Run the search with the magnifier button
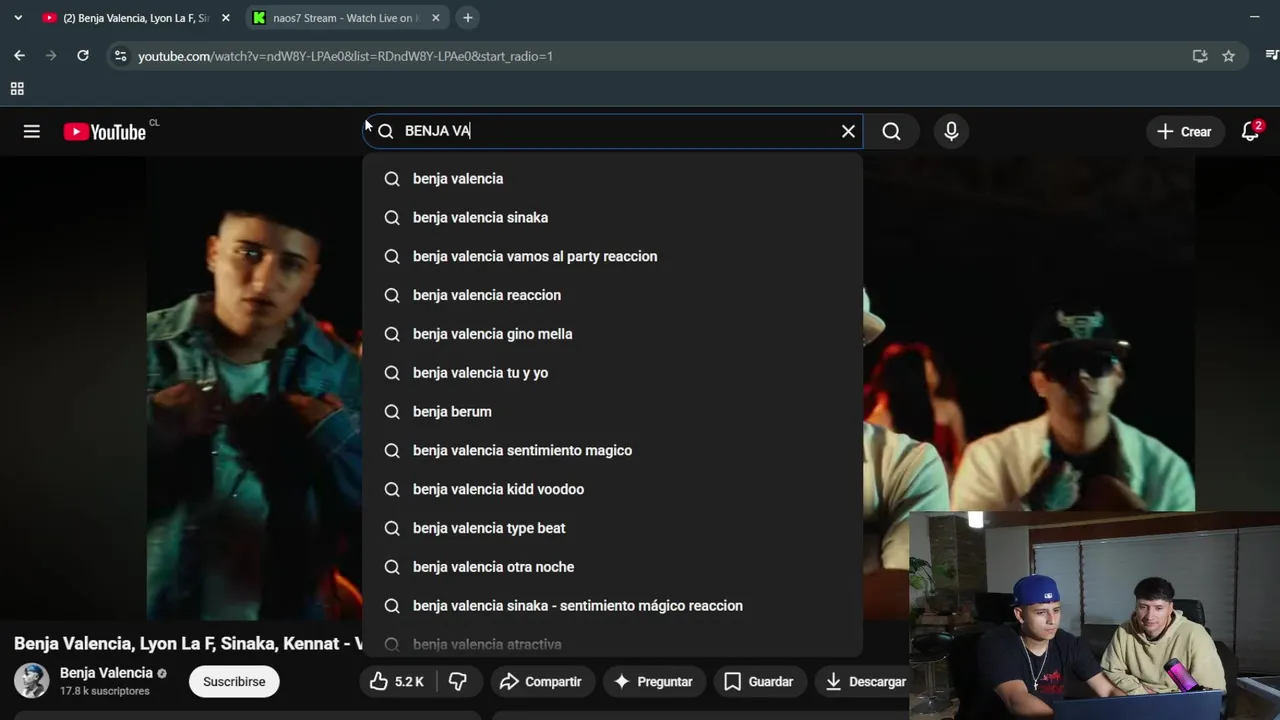This screenshot has height=720, width=1280. pyautogui.click(x=891, y=131)
